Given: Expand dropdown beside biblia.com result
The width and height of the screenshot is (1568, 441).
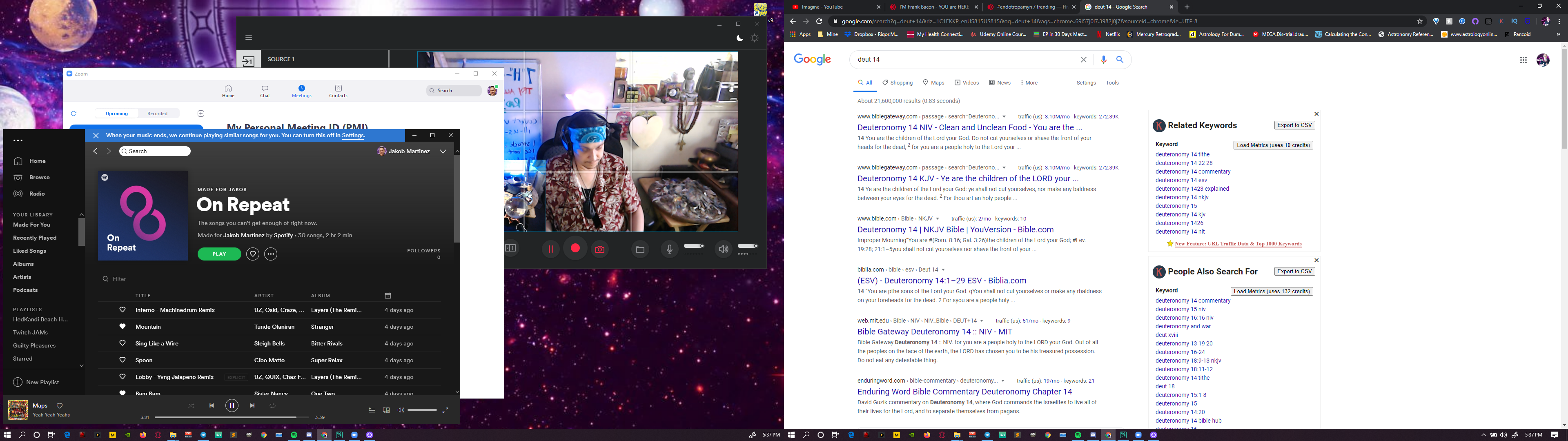Looking at the screenshot, I should 943,270.
